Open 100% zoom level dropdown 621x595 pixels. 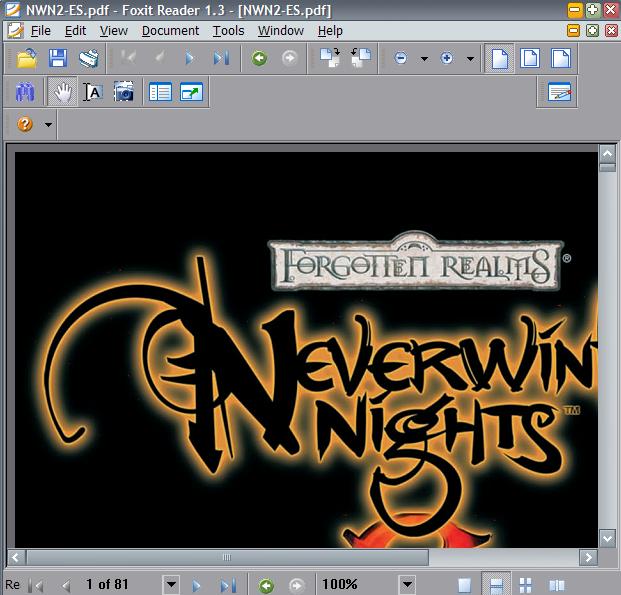click(x=407, y=584)
